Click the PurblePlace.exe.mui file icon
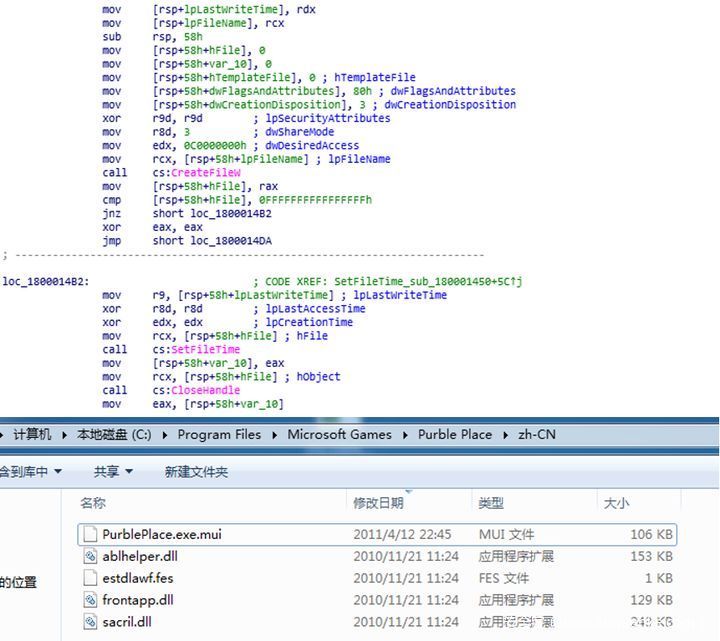Image resolution: width=720 pixels, height=641 pixels. click(90, 534)
